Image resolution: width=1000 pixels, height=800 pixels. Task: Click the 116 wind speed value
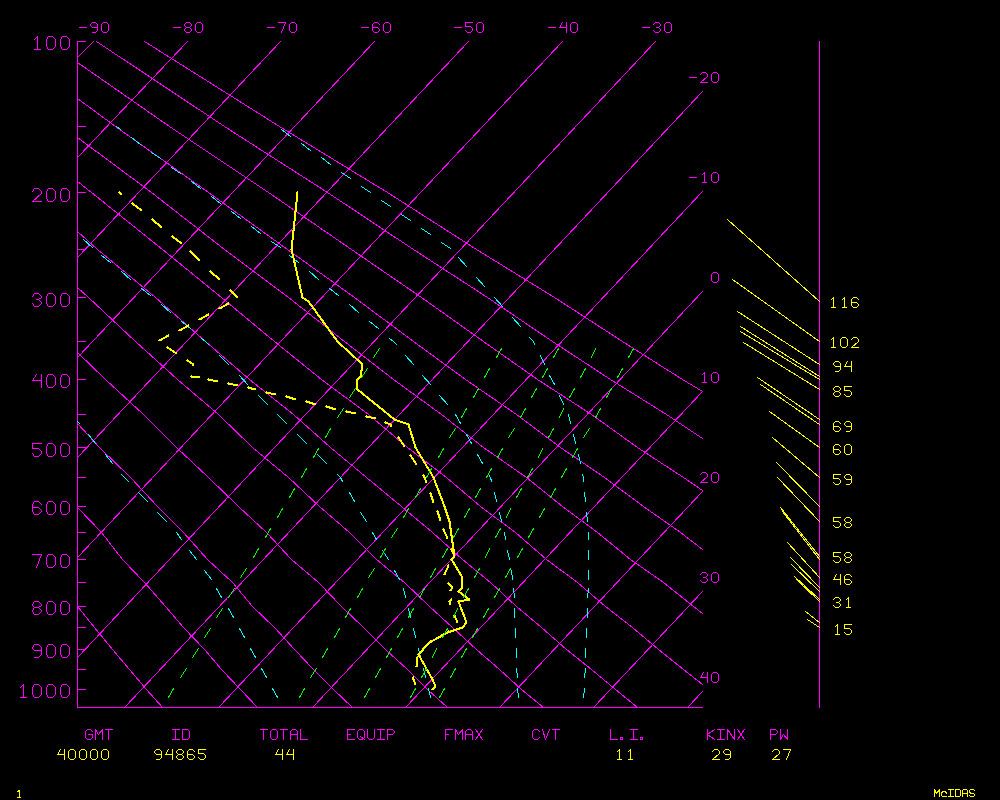844,303
